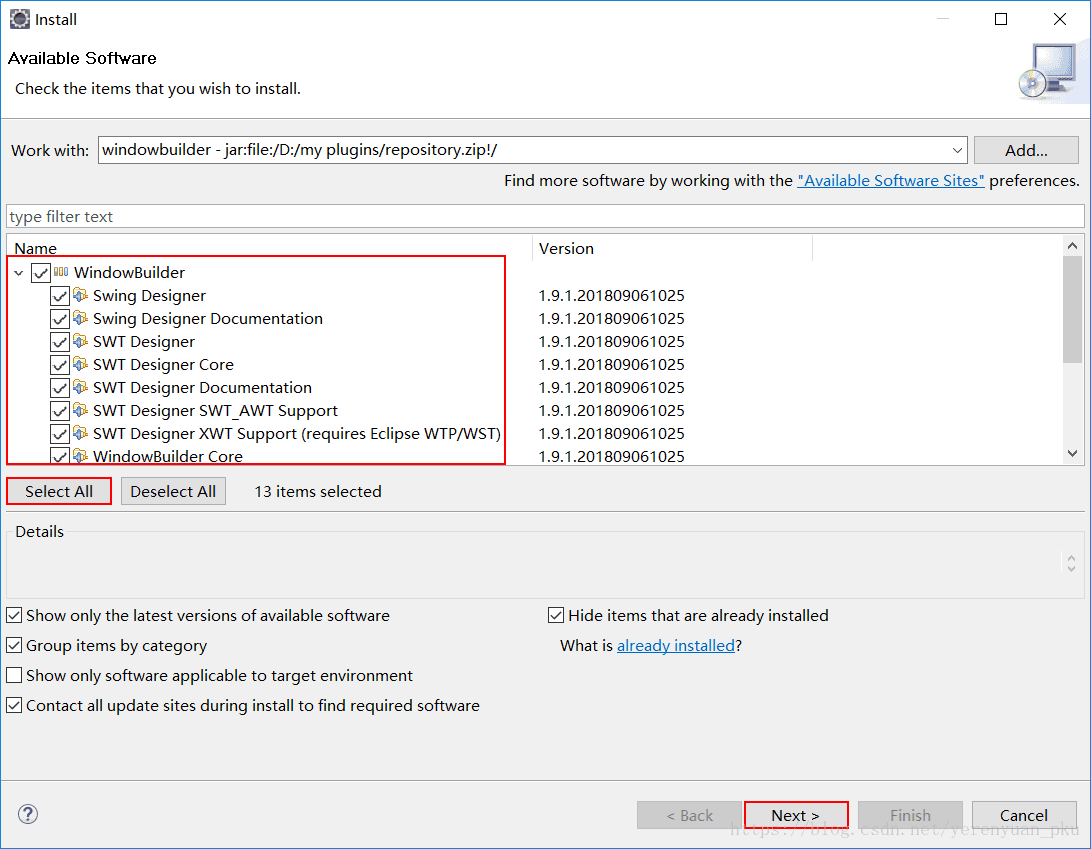
Task: Select the SWT Designer XWT Support row label
Action: coord(297,434)
